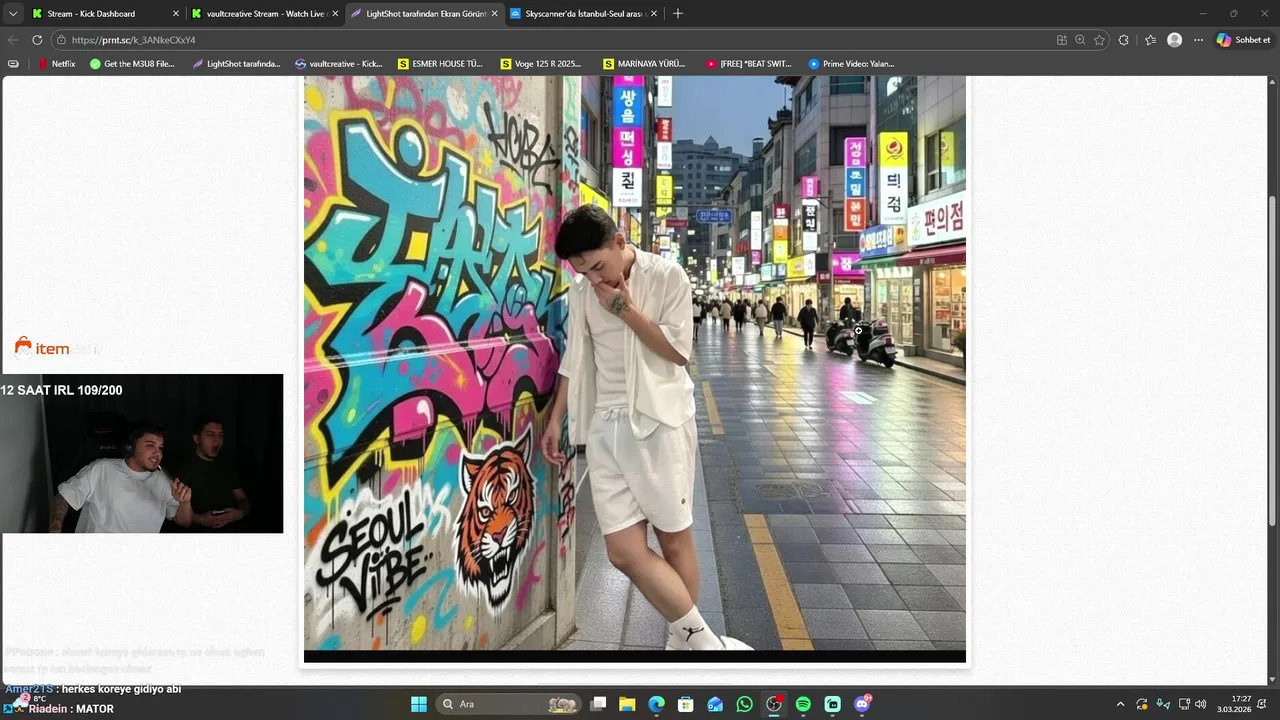
Task: Open the Netflix bookmark
Action: point(56,64)
